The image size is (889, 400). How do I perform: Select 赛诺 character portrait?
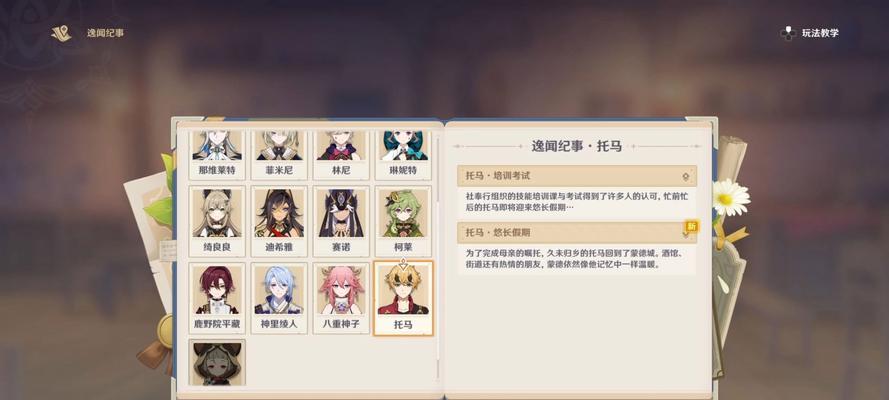click(341, 221)
